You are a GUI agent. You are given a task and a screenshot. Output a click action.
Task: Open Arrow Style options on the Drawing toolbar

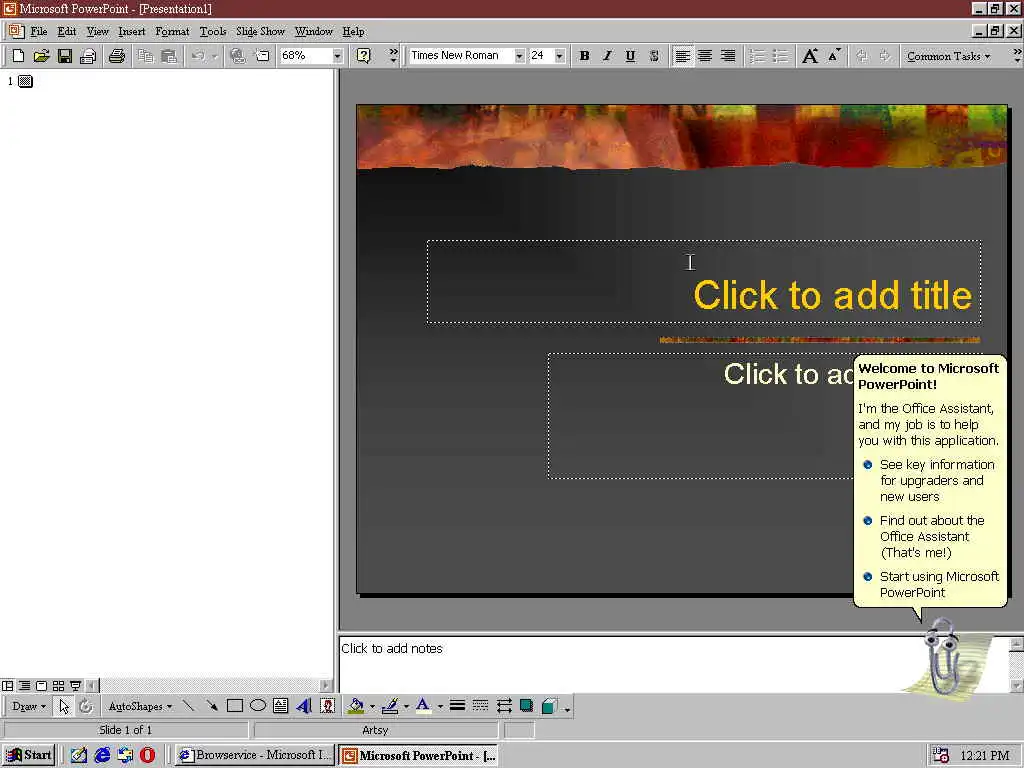click(504, 706)
